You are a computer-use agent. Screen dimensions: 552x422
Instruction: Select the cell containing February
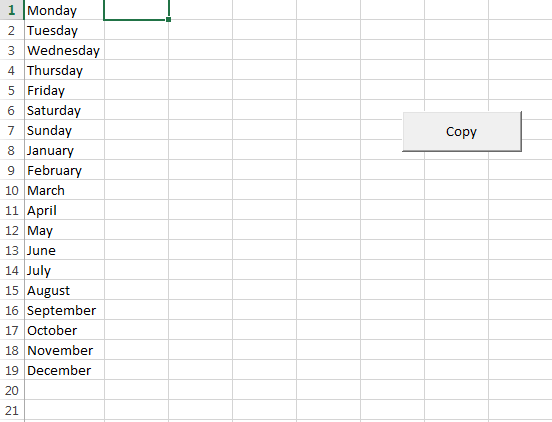(64, 170)
